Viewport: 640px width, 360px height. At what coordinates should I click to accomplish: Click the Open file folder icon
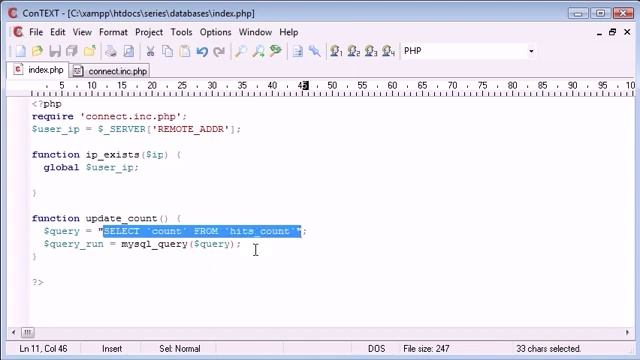pyautogui.click(x=37, y=51)
